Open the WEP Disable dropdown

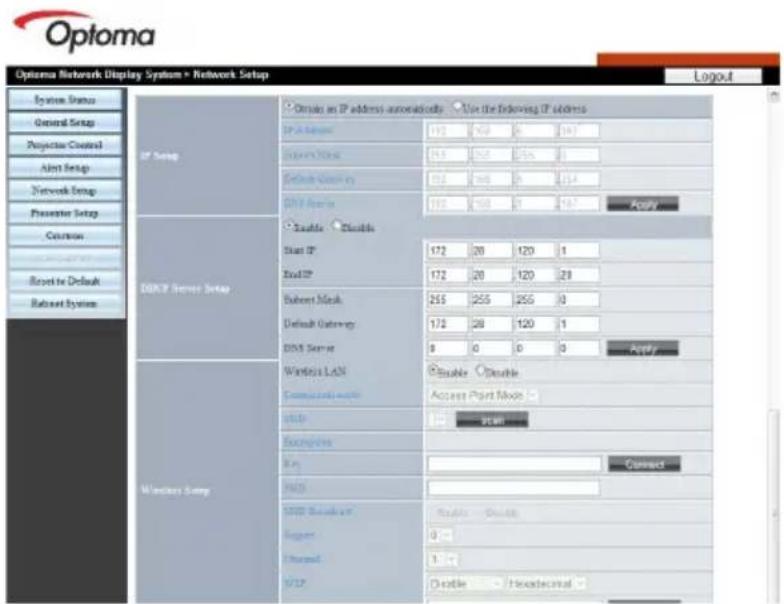click(x=466, y=584)
